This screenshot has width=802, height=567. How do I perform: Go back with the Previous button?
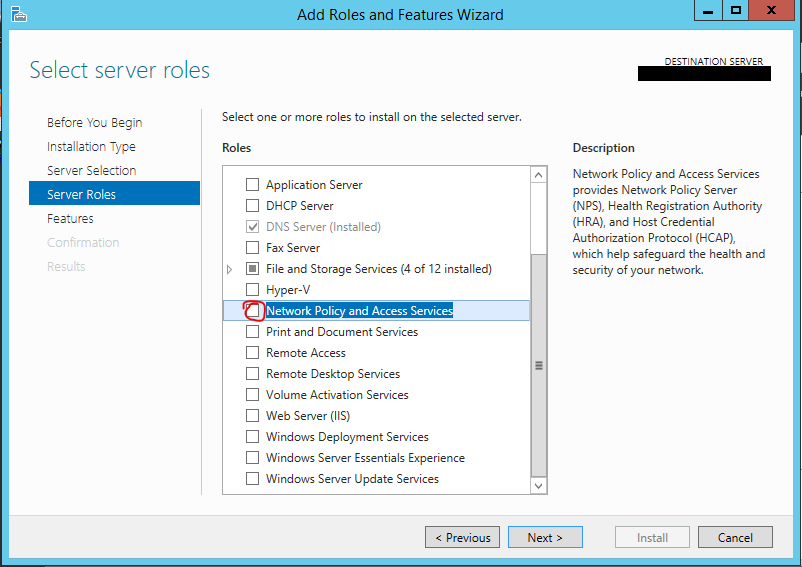(462, 537)
